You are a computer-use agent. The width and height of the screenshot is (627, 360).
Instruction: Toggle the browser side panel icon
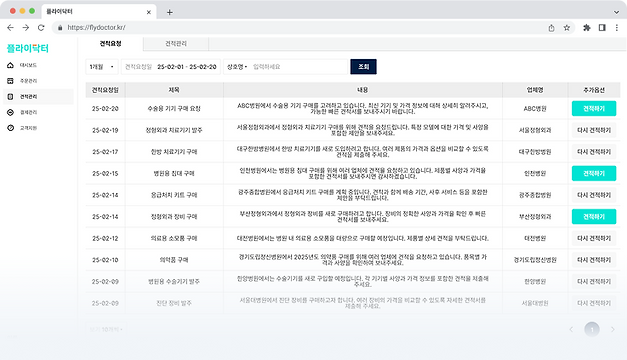click(x=602, y=28)
